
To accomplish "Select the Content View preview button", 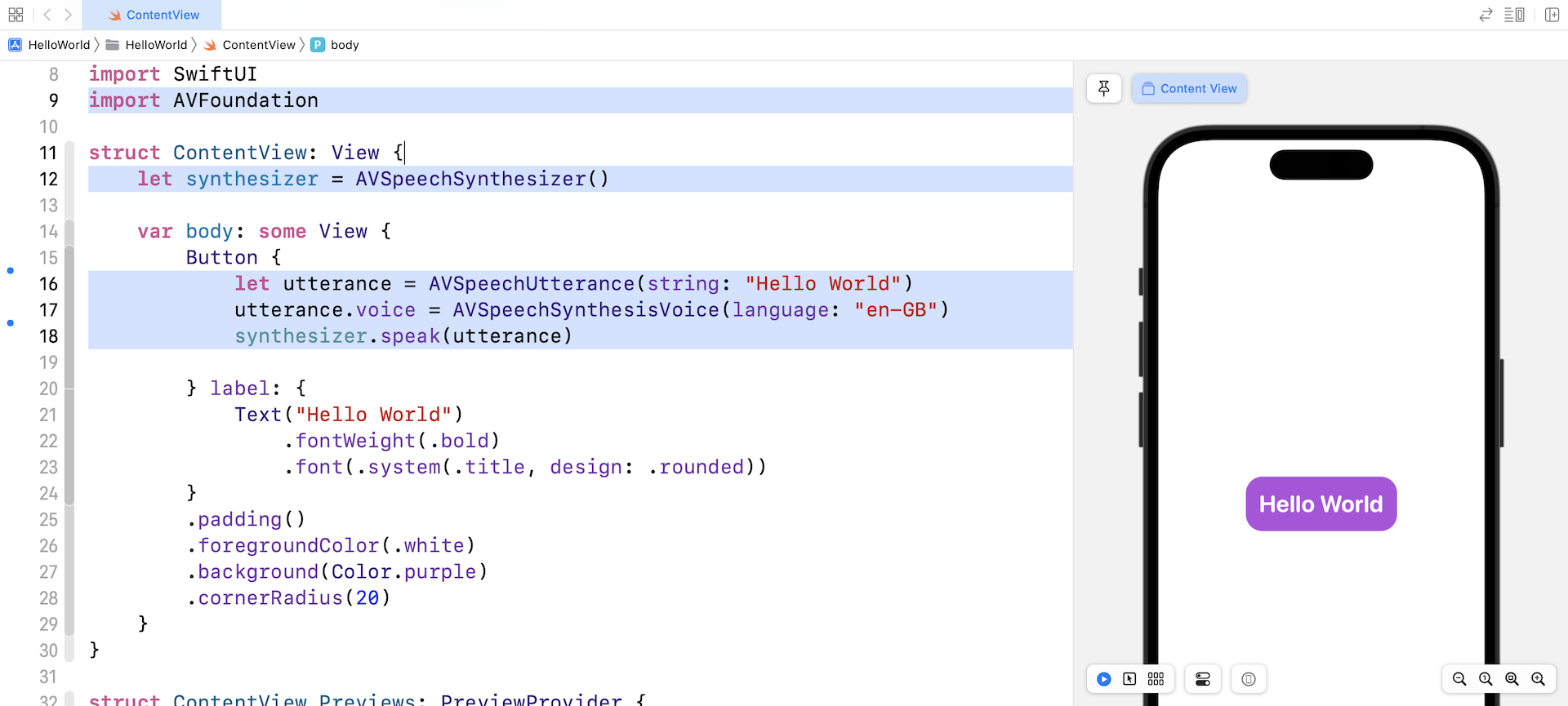I will pyautogui.click(x=1189, y=88).
